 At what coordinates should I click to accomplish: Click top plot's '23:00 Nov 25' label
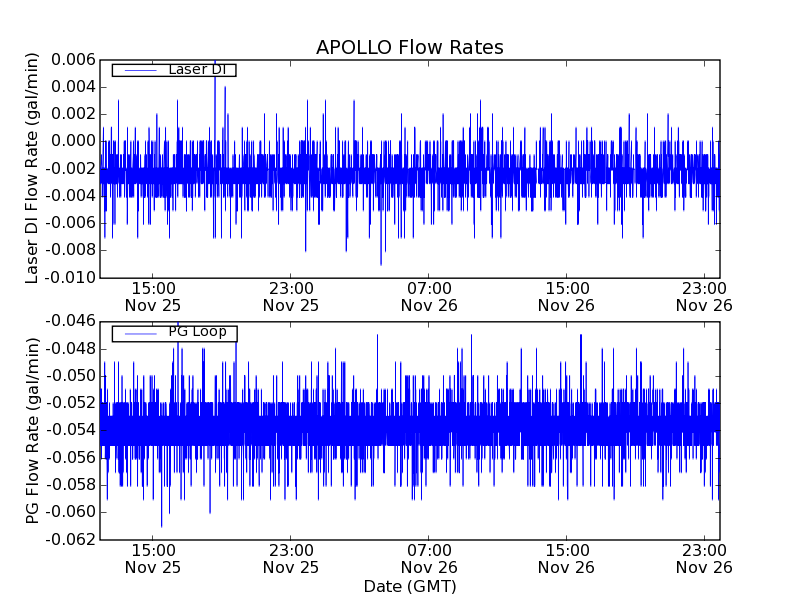point(291,297)
